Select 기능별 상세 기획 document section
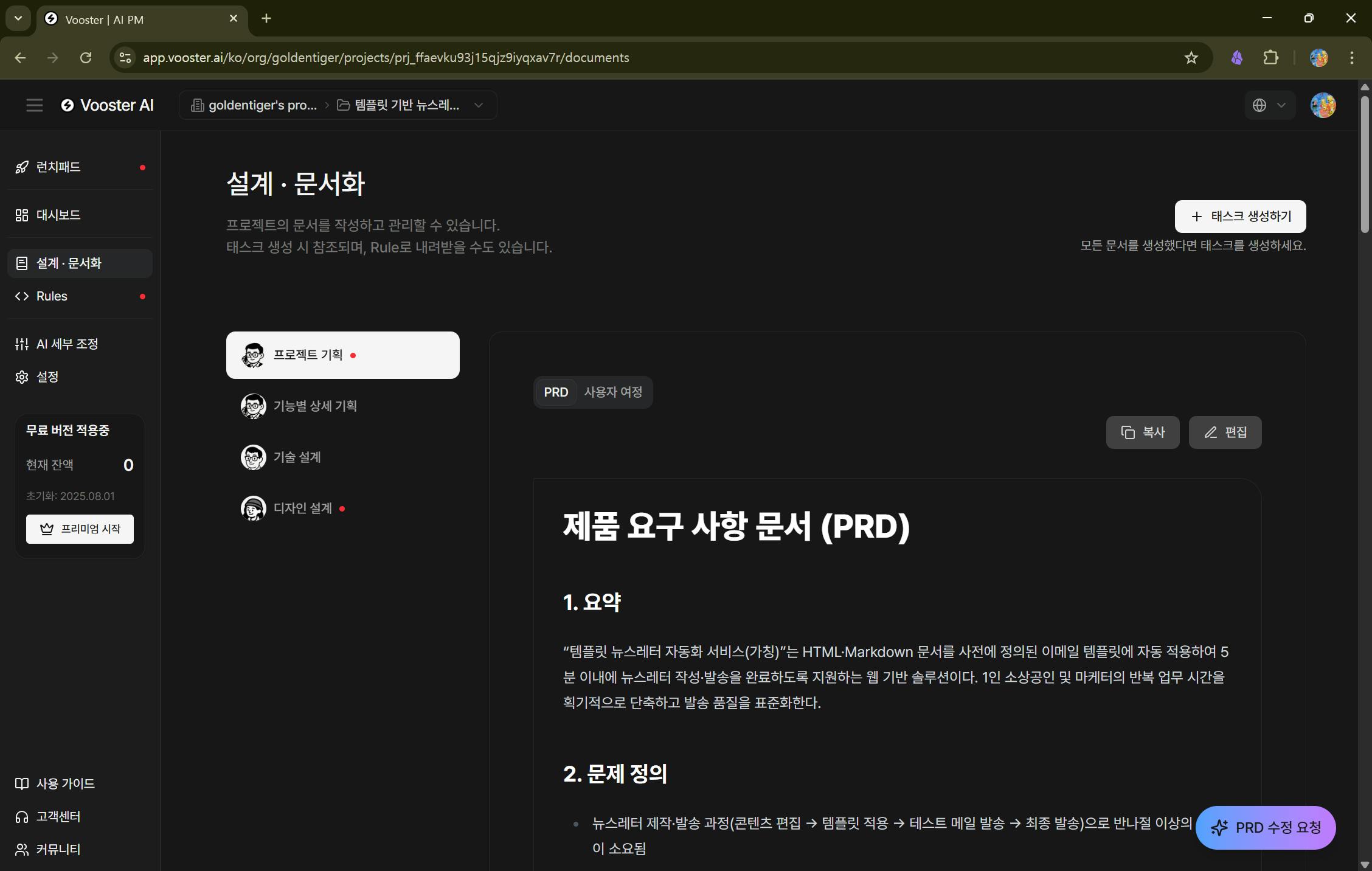1372x871 pixels. click(x=315, y=406)
